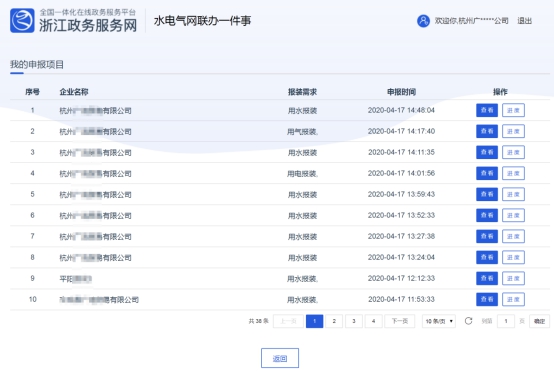
Task: Click welcome text 欢迎你,杭州广*****公司
Action: (471, 21)
